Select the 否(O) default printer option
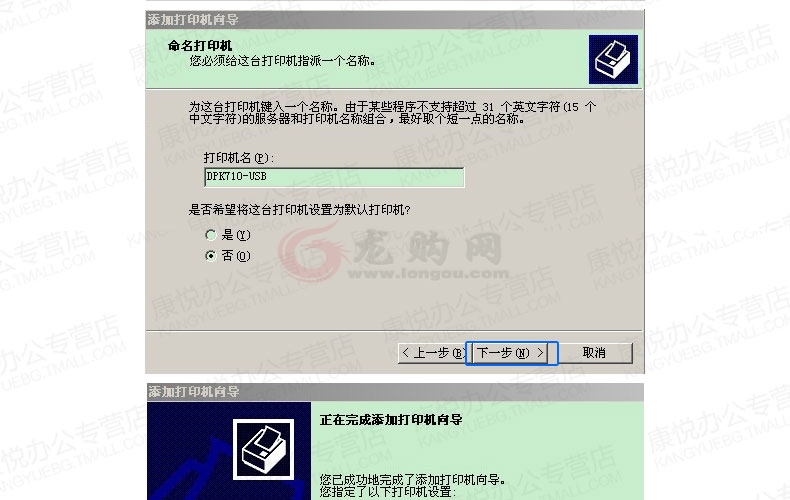This screenshot has width=790, height=500. 228,256
